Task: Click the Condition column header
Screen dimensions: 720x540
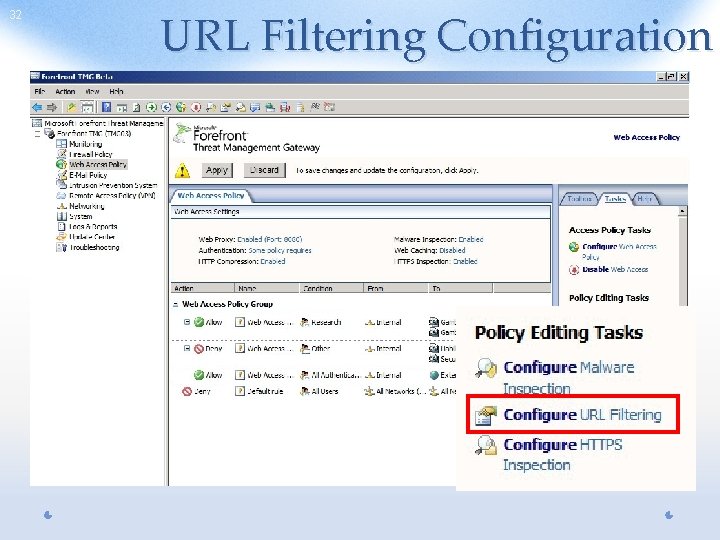Action: (332, 288)
